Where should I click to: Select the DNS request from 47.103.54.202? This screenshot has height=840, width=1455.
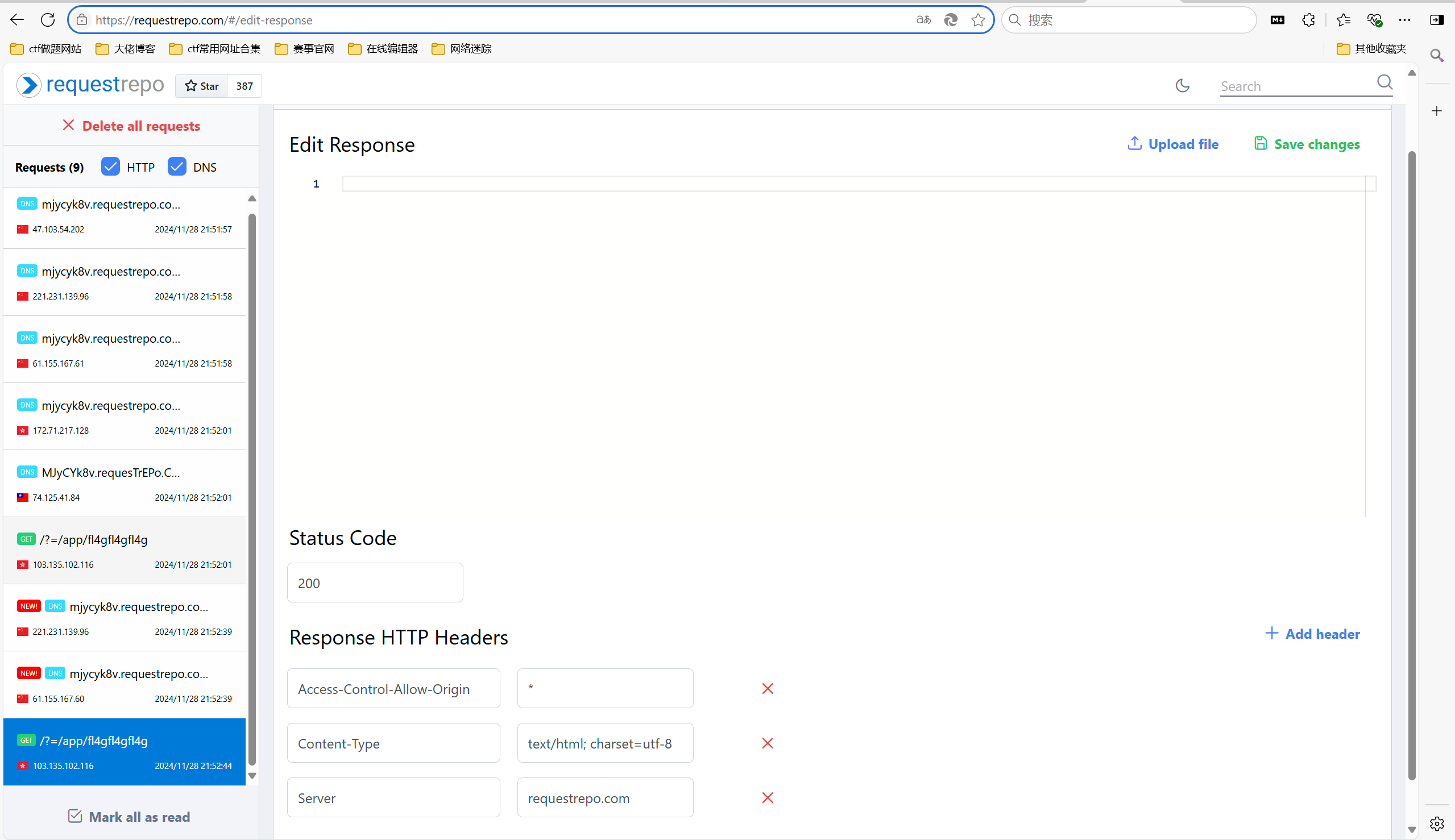pyautogui.click(x=125, y=217)
